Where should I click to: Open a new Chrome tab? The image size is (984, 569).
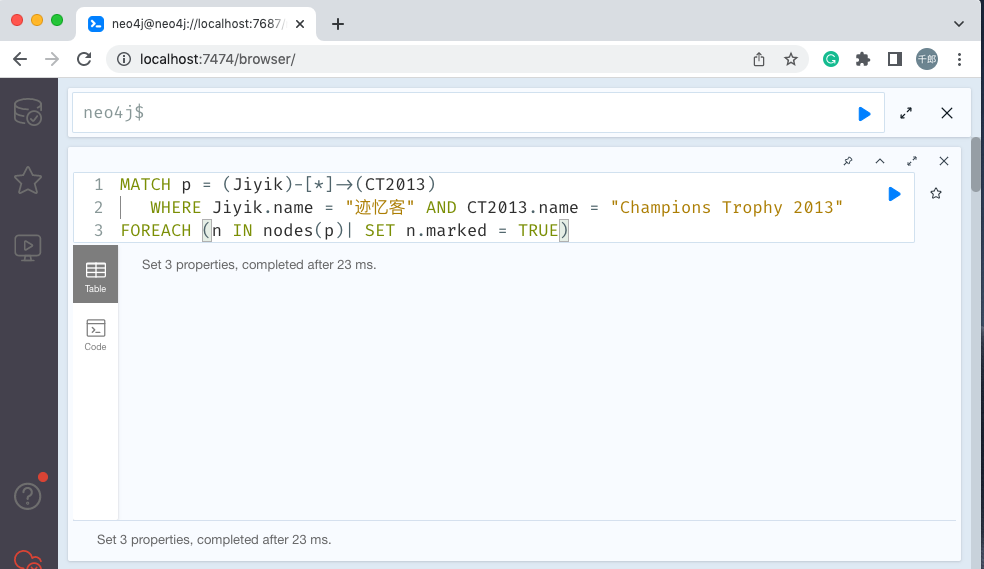pos(338,24)
